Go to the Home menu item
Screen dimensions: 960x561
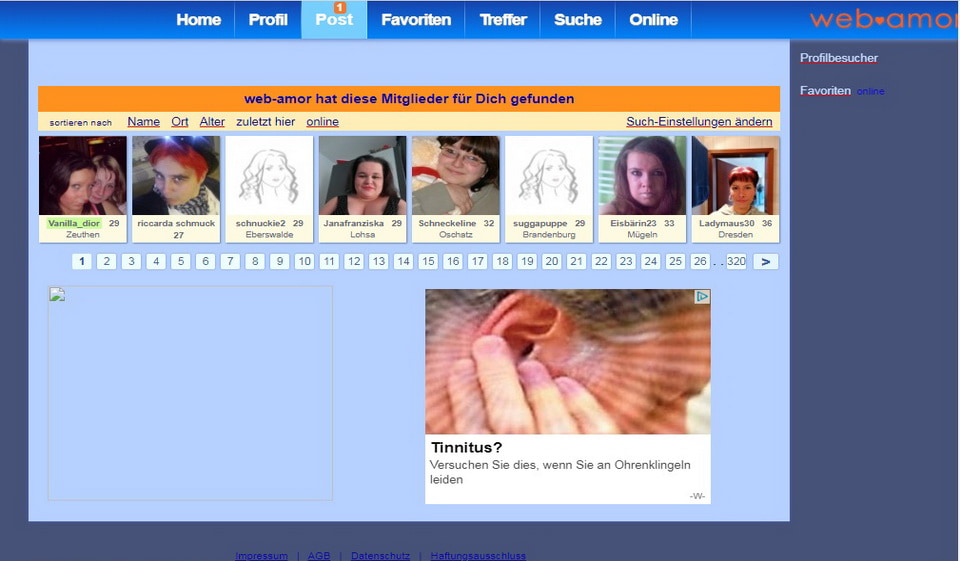coord(198,20)
